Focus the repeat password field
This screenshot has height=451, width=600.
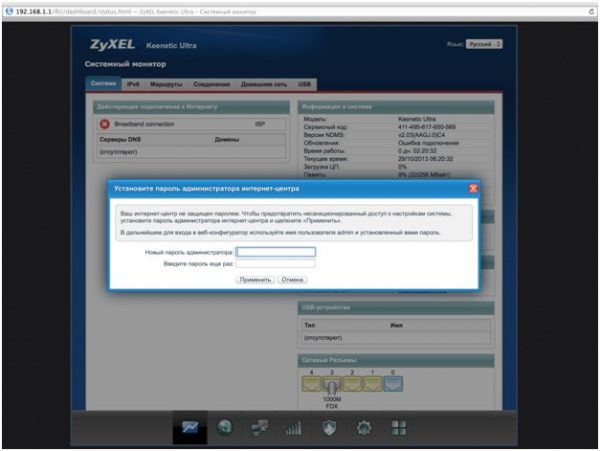tap(276, 263)
